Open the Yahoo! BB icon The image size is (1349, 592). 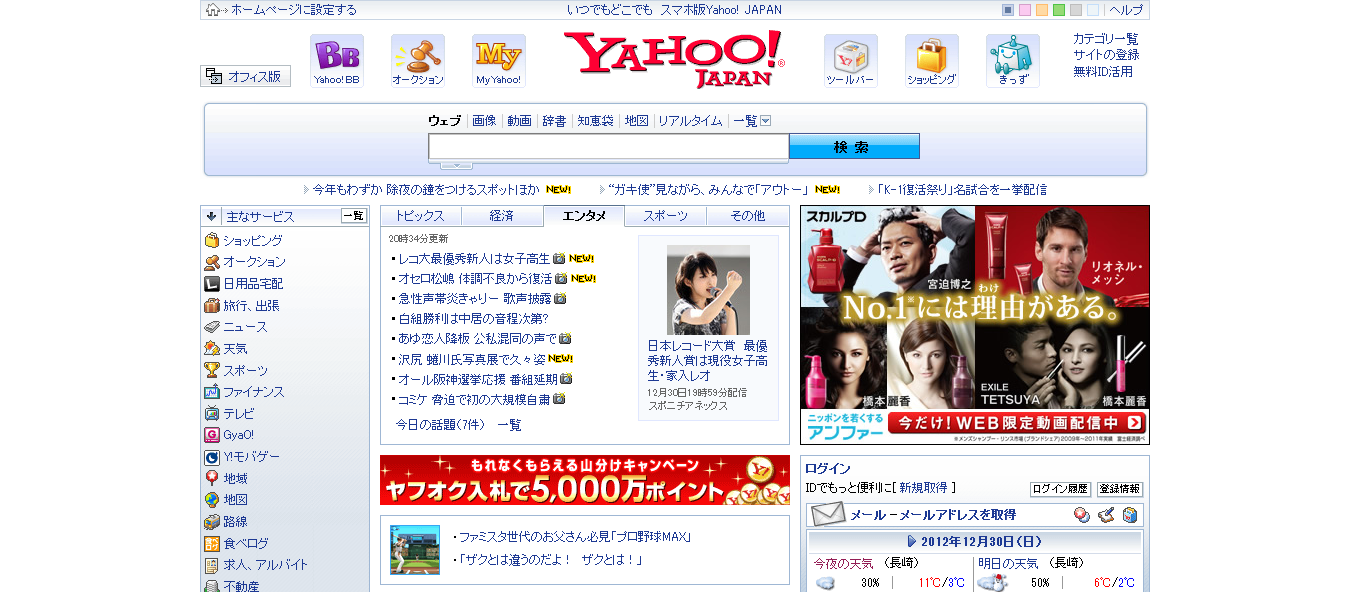337,61
